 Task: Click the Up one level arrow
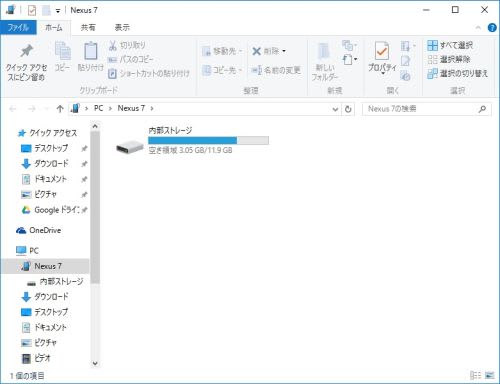60,109
